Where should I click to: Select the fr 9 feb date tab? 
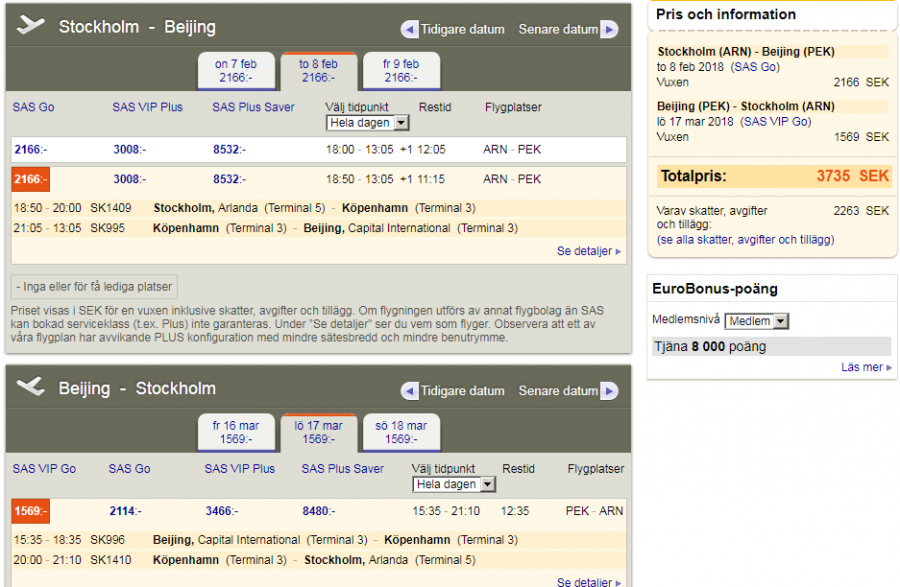(401, 71)
